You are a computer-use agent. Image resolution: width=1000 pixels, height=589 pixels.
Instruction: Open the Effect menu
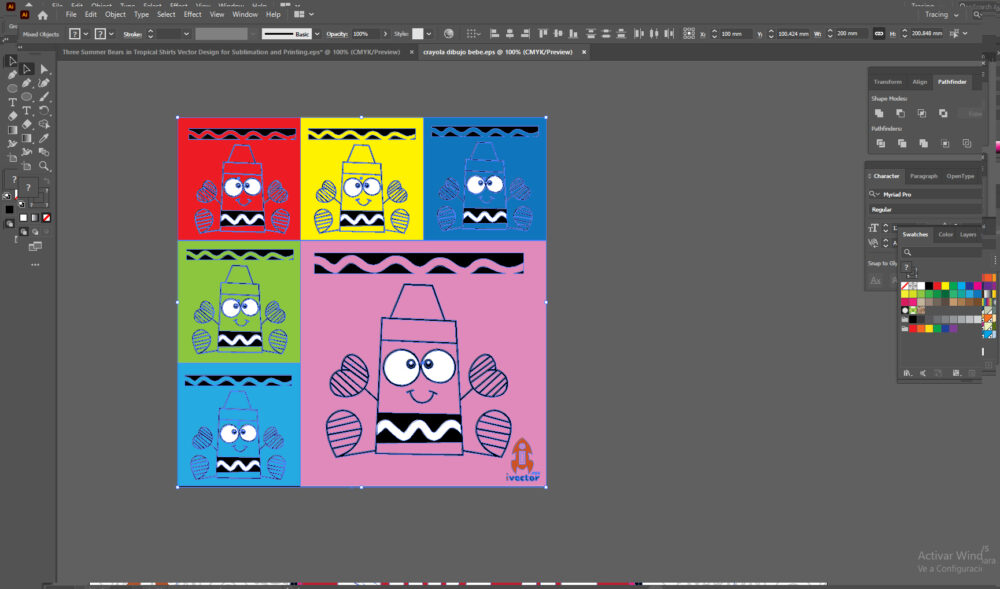click(x=192, y=14)
